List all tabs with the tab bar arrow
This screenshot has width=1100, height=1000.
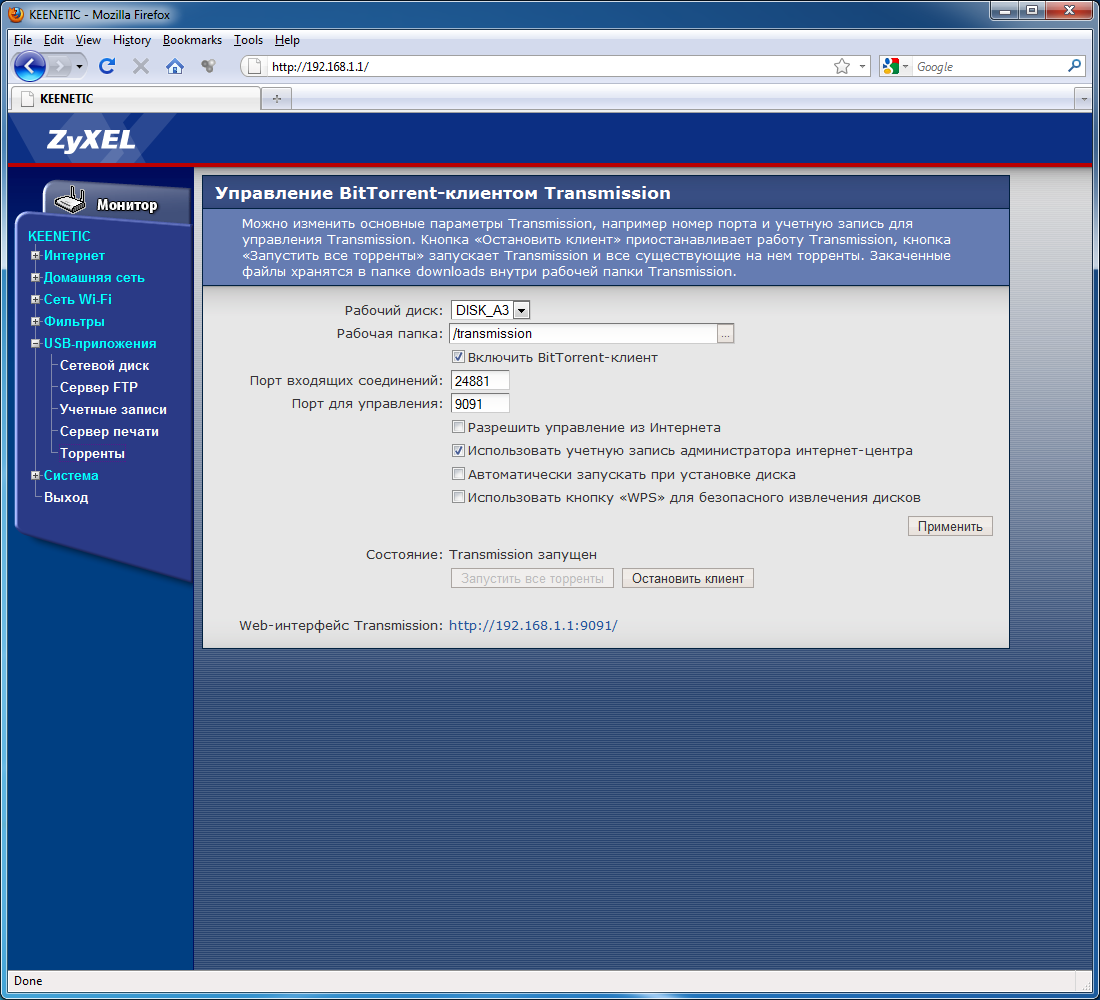[1084, 99]
